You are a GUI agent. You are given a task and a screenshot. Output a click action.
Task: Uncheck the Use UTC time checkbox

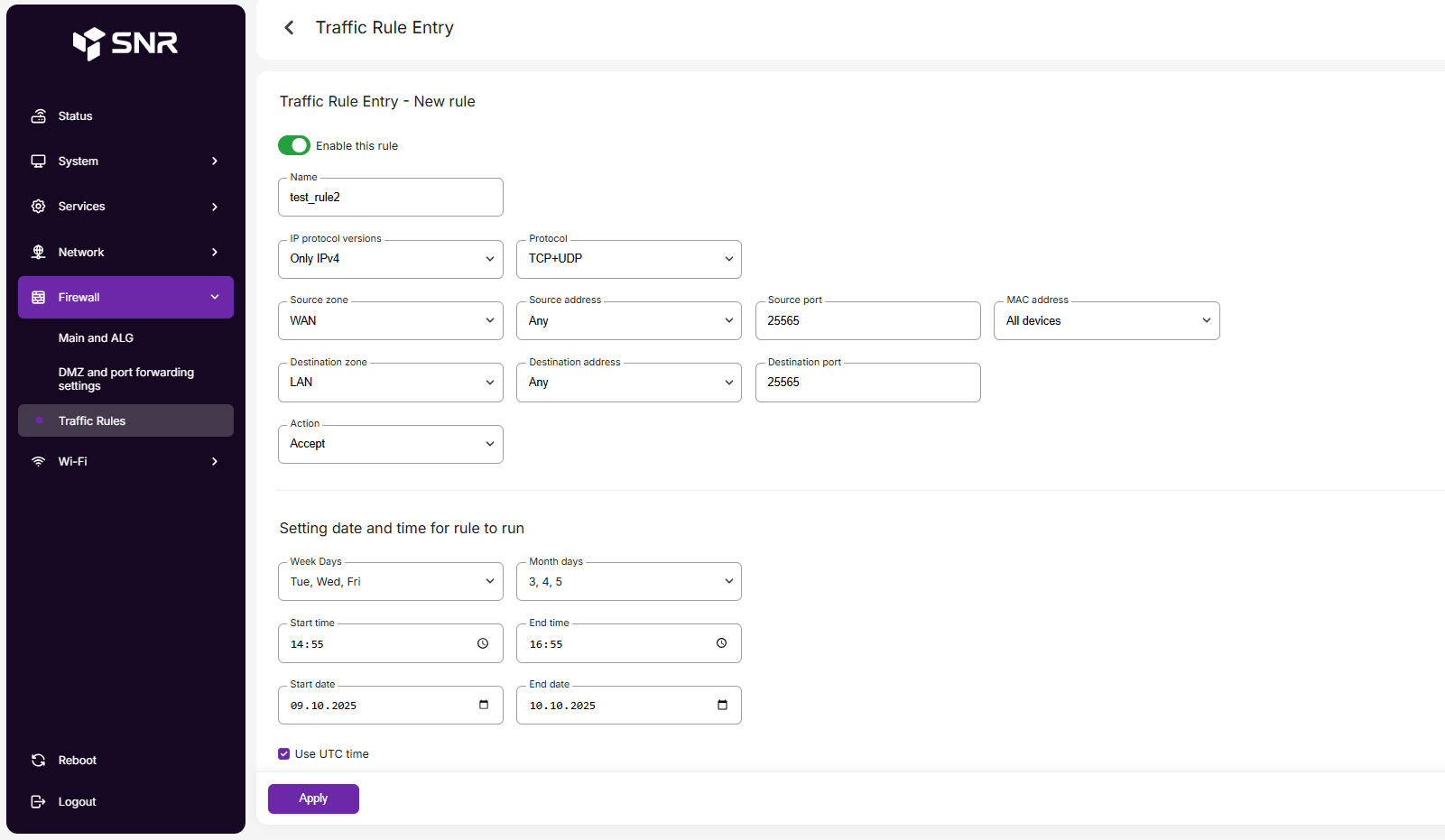click(x=284, y=754)
